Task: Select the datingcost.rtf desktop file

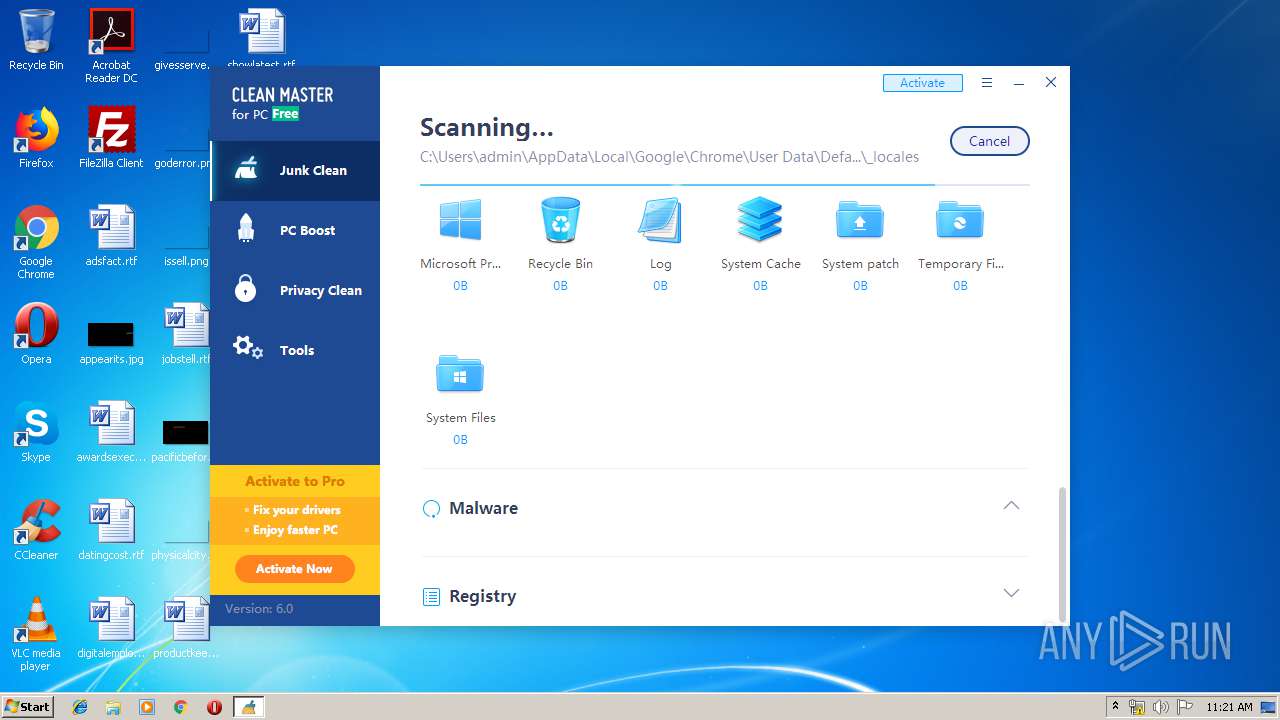Action: click(x=111, y=530)
